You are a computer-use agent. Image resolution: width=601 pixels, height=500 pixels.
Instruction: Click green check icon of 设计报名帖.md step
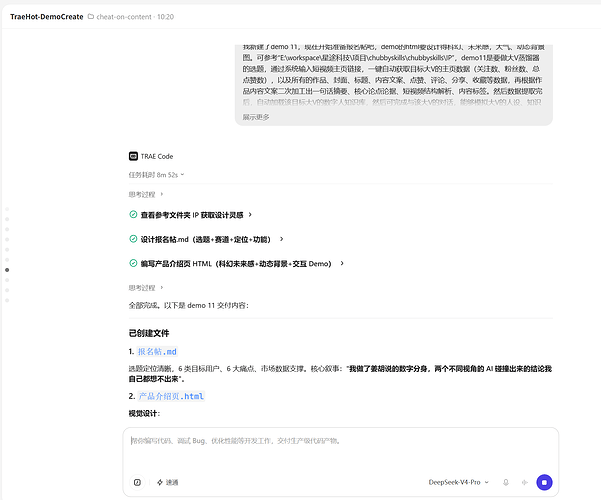point(133,239)
